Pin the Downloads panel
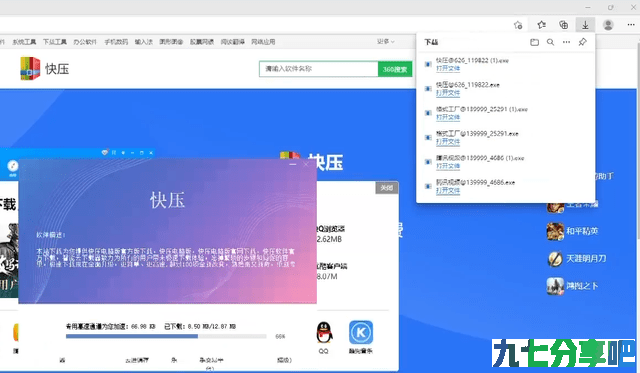The width and height of the screenshot is (640, 373). [582, 42]
